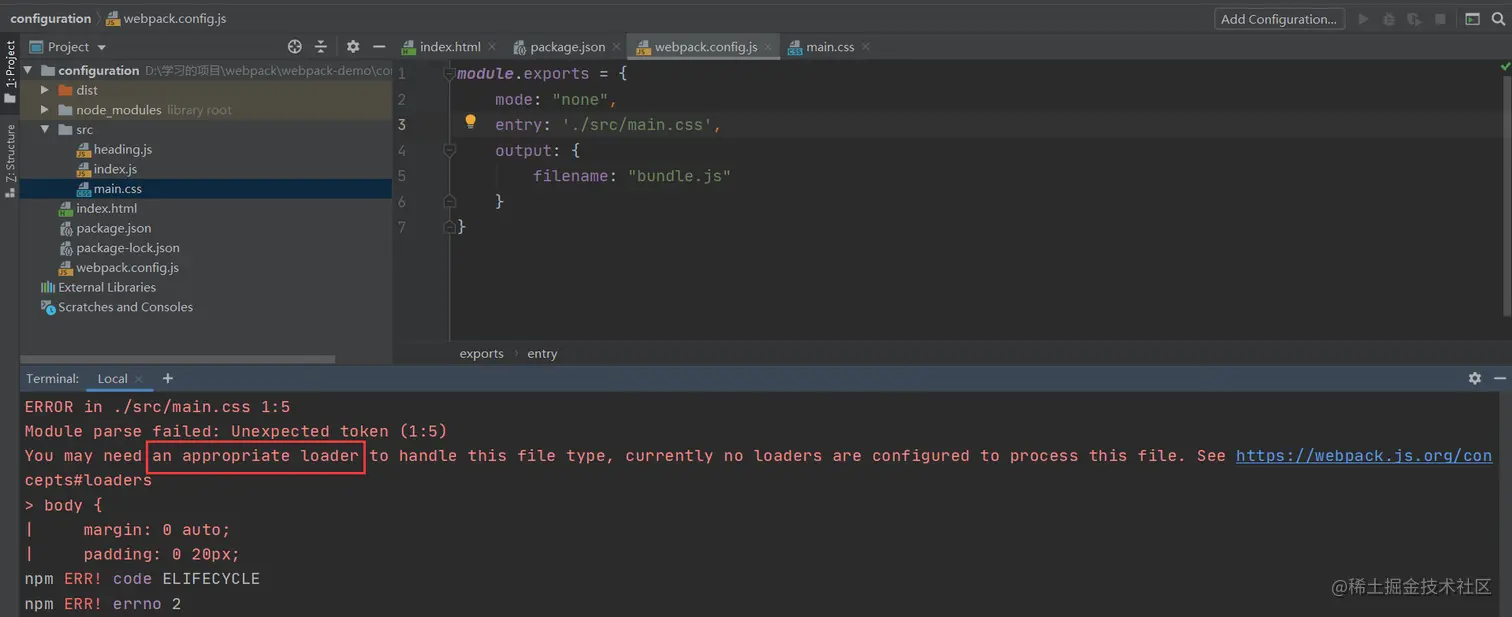Hide the Project panel with minus icon

pyautogui.click(x=379, y=47)
